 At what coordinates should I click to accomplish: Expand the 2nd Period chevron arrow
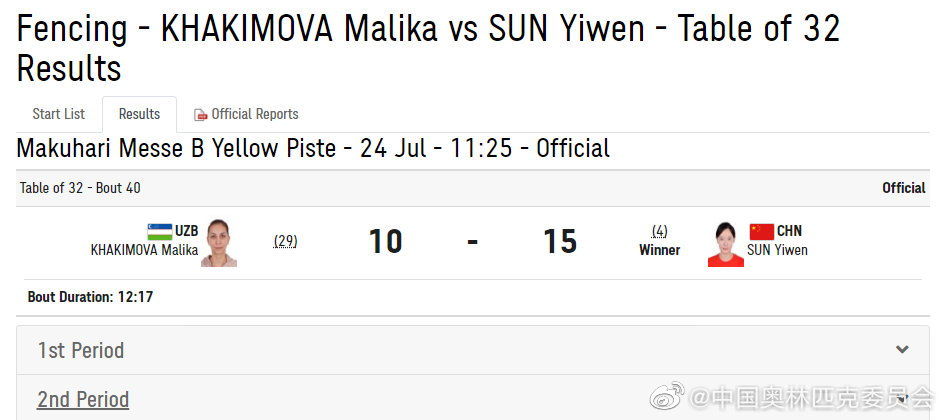point(902,399)
